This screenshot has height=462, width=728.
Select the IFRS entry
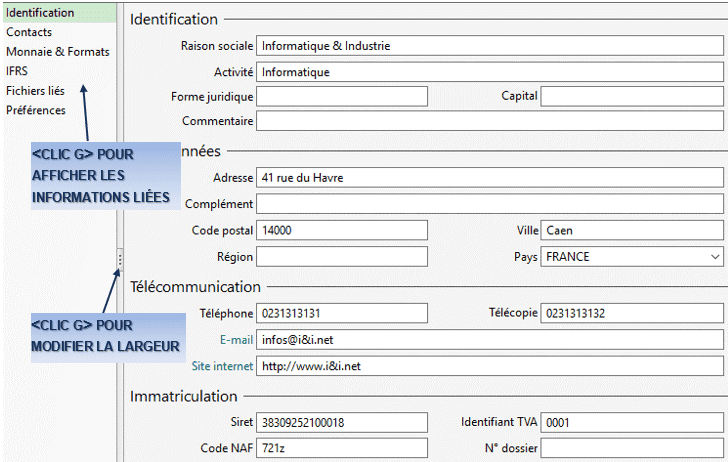(x=17, y=71)
